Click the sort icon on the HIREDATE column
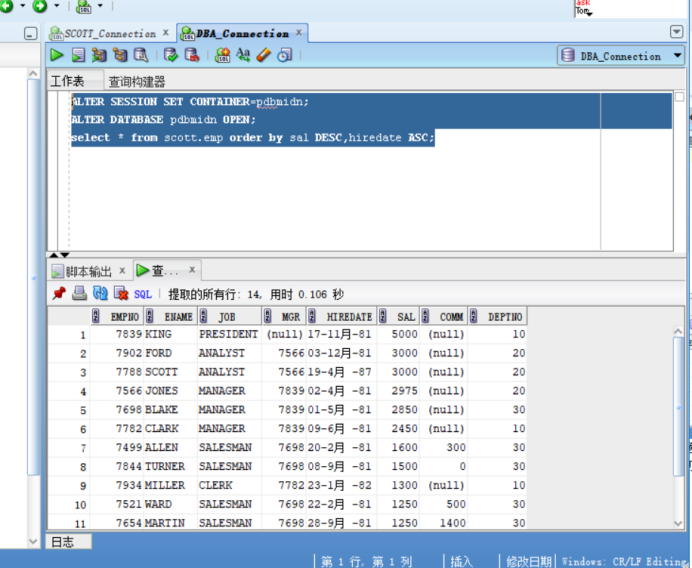Viewport: 692px width, 568px height. 312,316
